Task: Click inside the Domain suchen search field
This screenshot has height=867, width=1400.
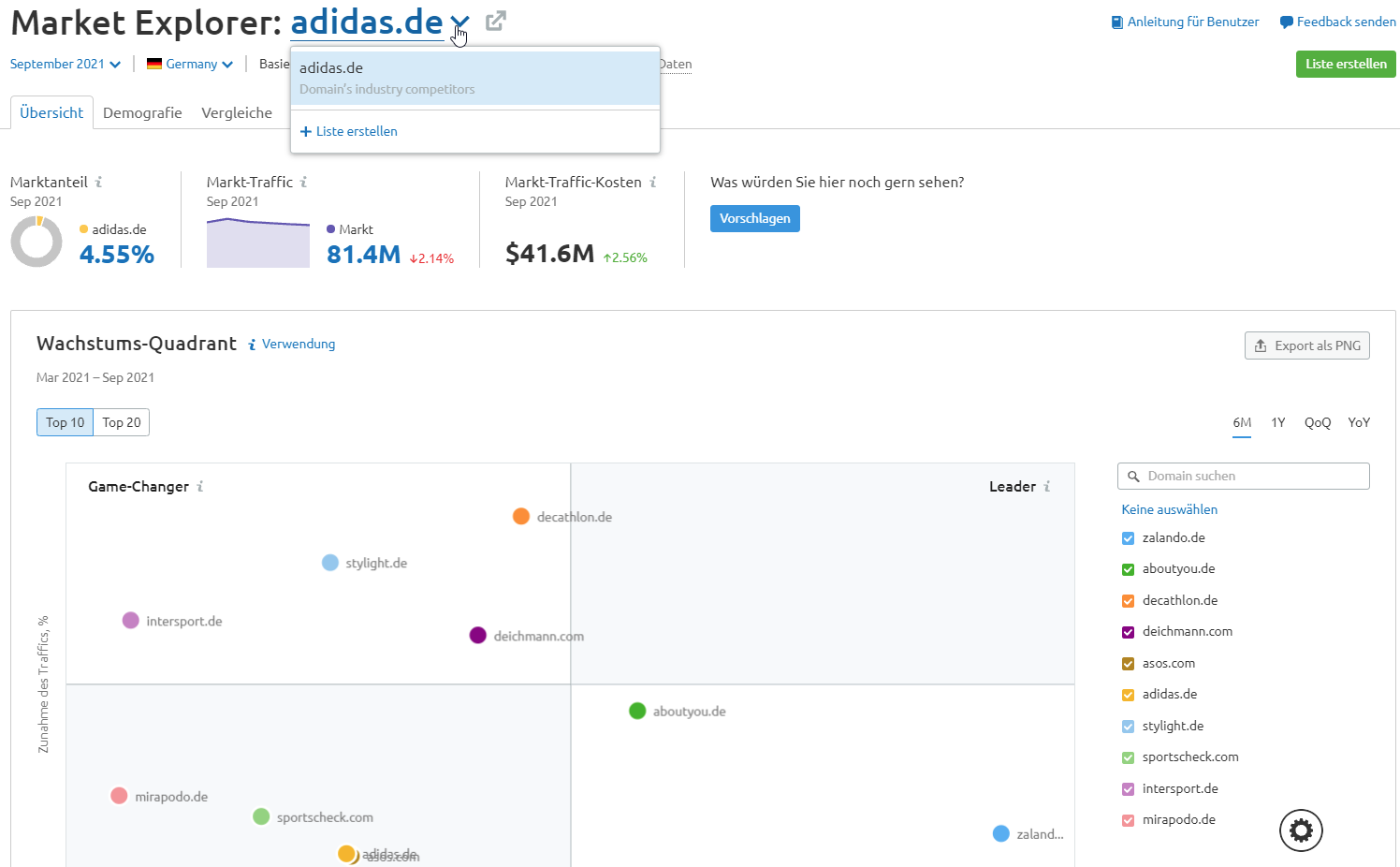Action: 1235,476
